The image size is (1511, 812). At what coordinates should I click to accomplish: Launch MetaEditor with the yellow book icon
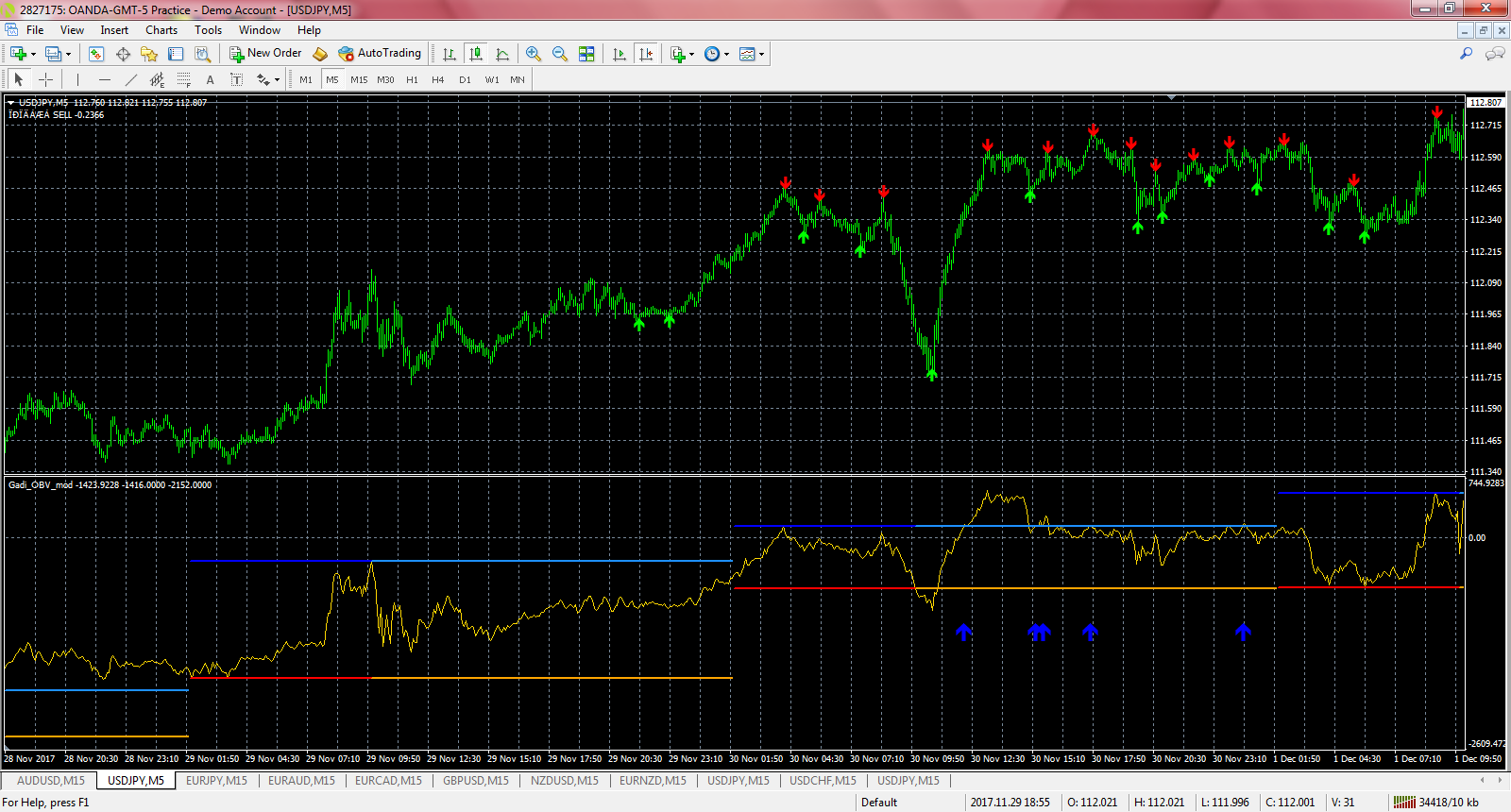point(320,54)
